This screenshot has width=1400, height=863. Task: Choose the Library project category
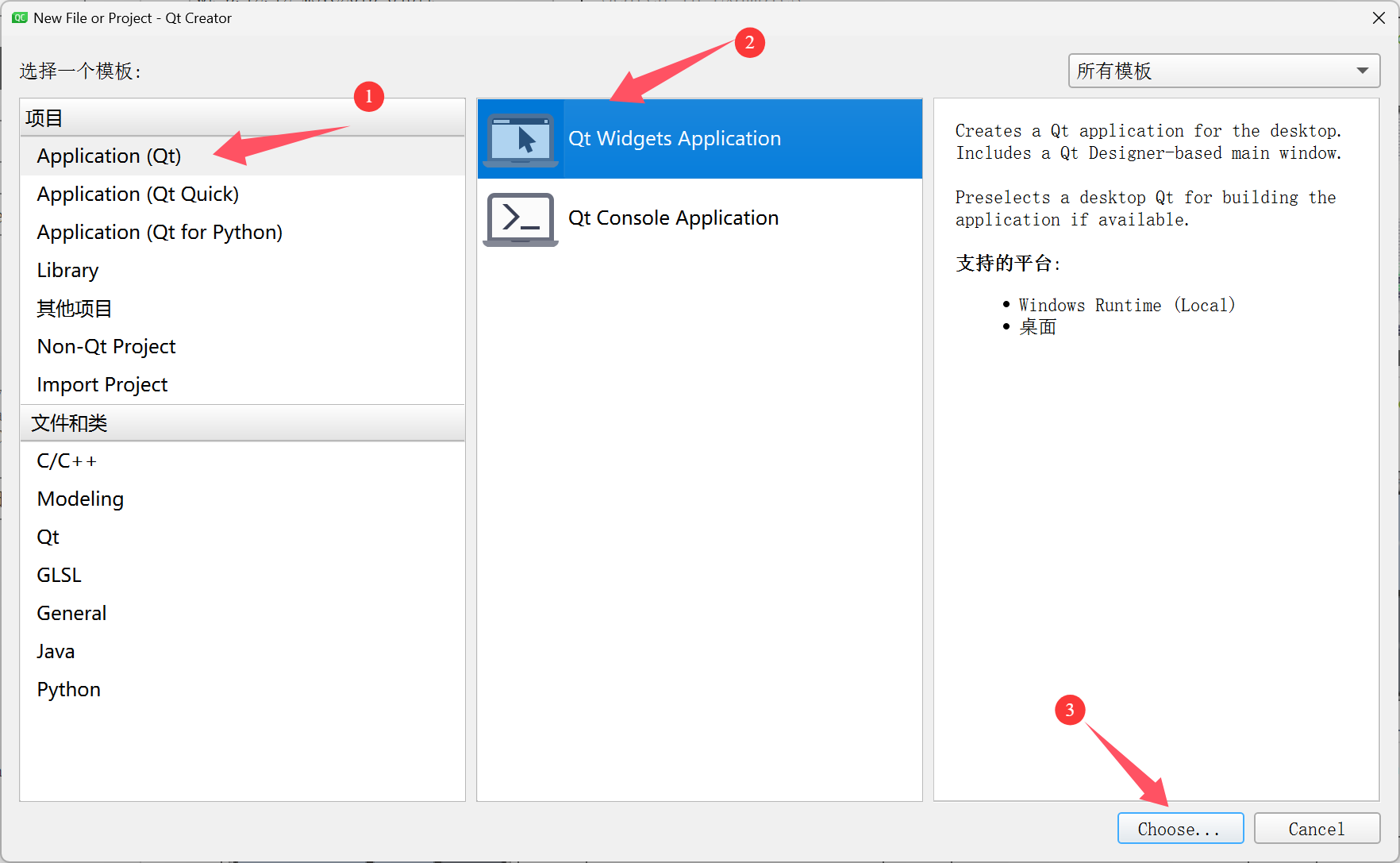[242, 270]
